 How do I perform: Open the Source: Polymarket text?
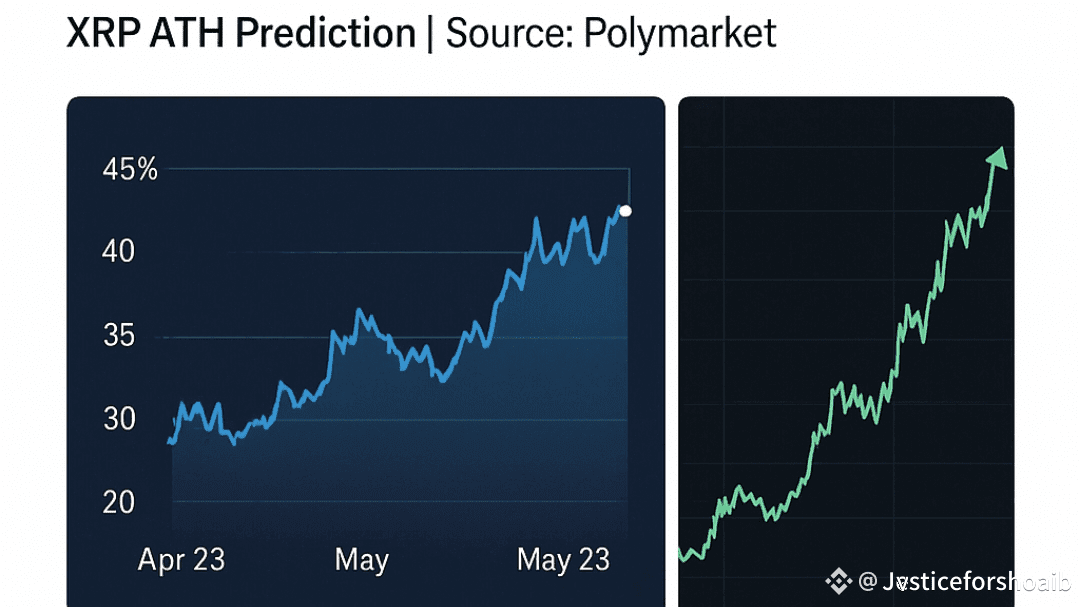610,34
